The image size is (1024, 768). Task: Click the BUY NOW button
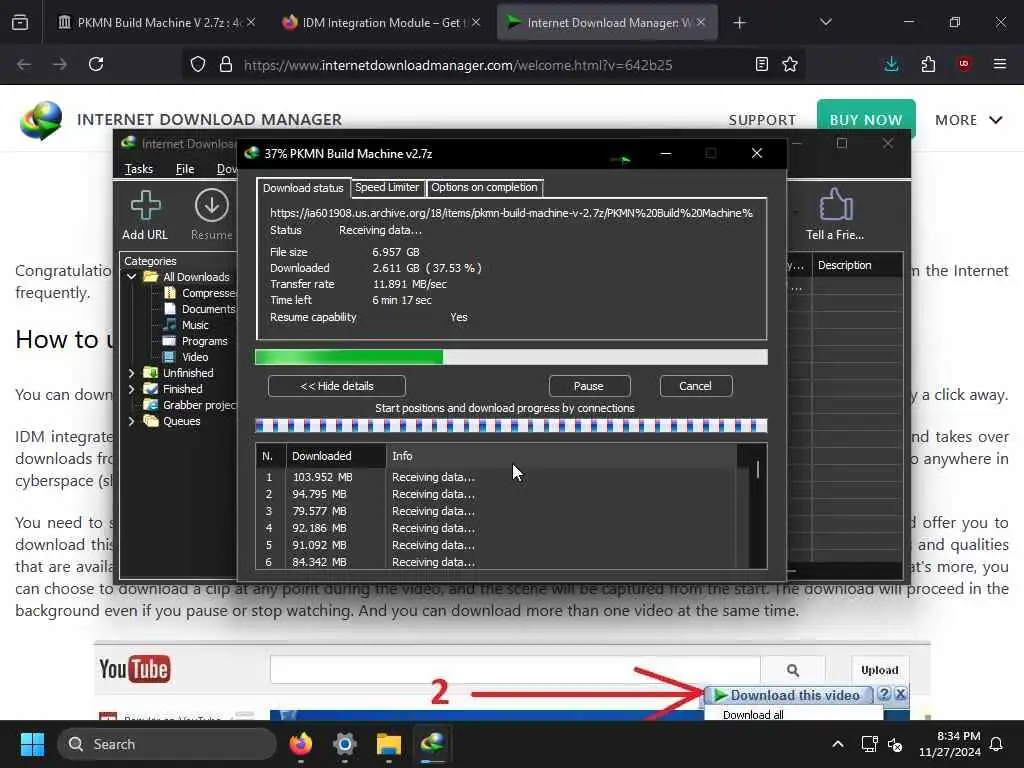(x=866, y=119)
